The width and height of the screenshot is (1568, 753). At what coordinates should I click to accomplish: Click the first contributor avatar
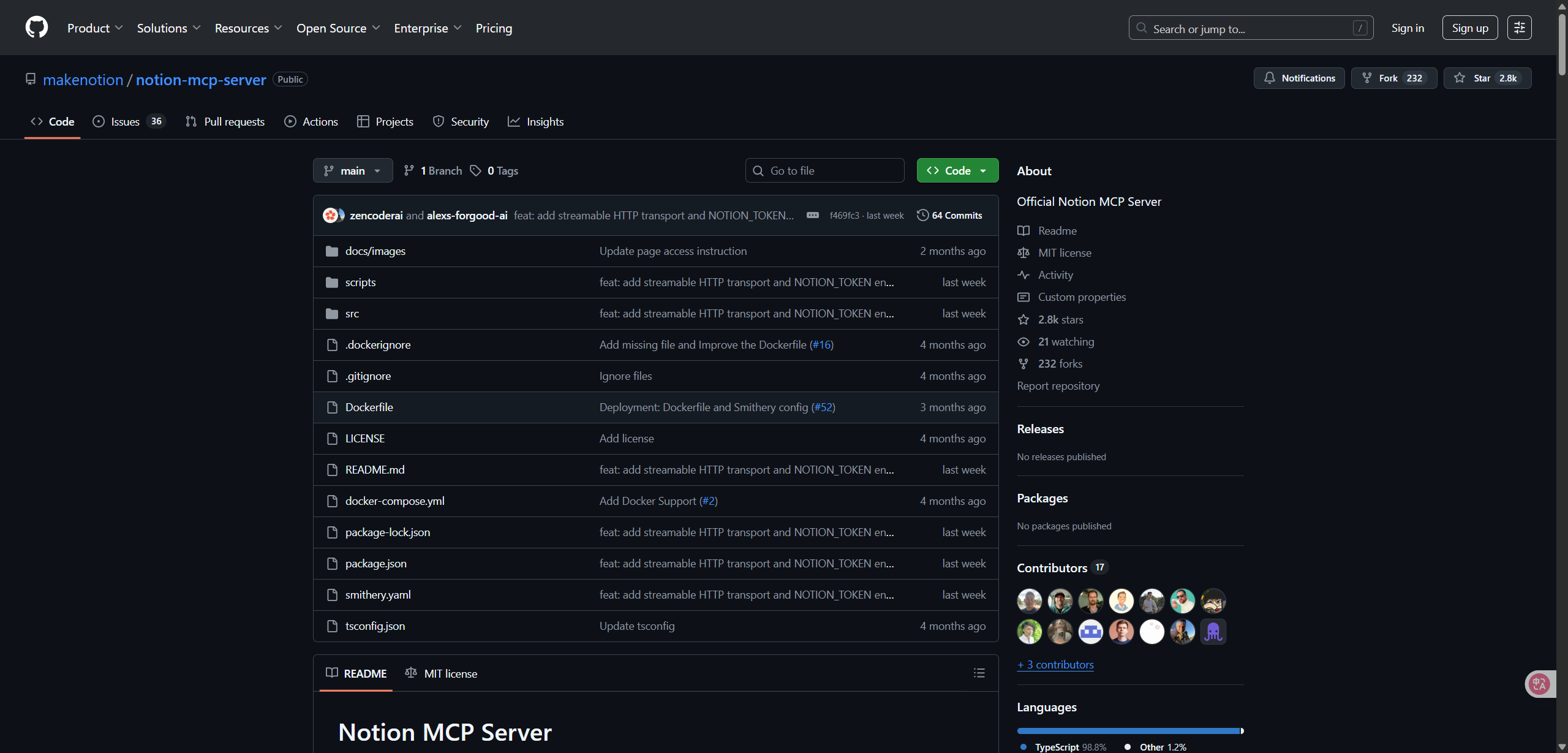point(1029,600)
